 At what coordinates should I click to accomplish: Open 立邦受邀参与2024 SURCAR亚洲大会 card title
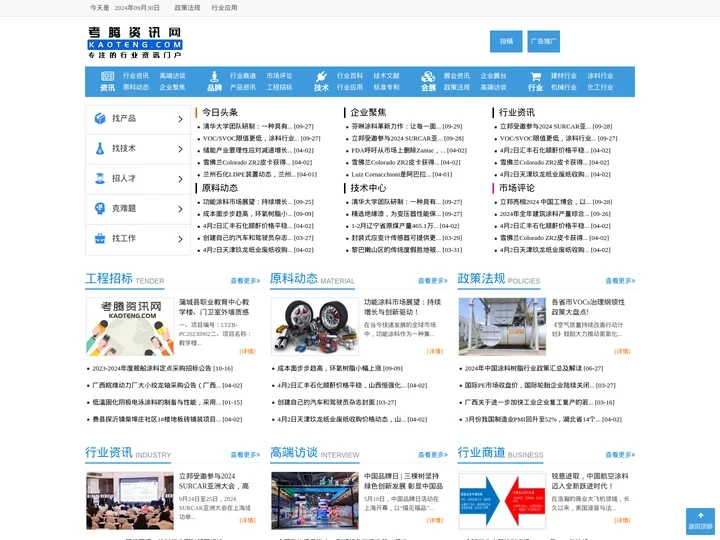(x=214, y=481)
